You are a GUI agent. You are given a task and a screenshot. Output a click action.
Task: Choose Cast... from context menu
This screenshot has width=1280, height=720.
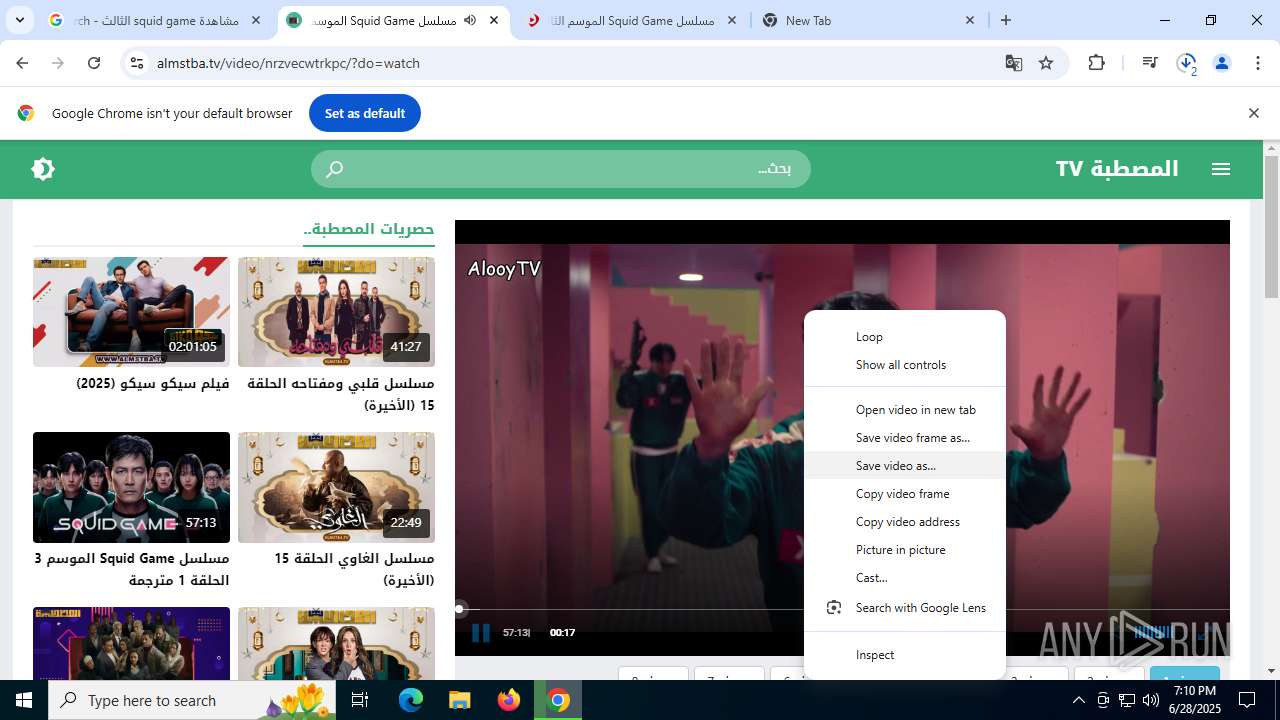pyautogui.click(x=905, y=578)
